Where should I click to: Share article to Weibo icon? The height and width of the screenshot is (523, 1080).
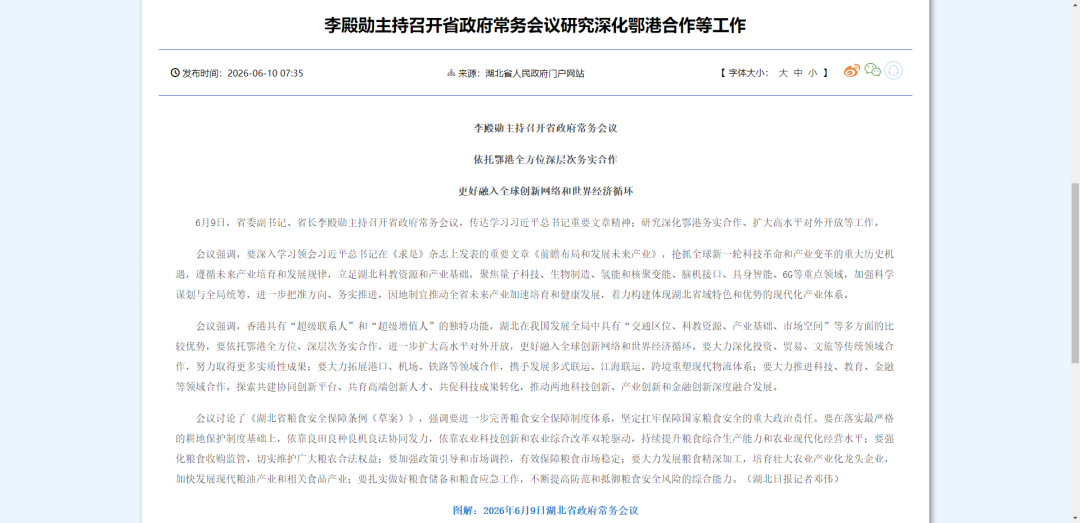[852, 71]
